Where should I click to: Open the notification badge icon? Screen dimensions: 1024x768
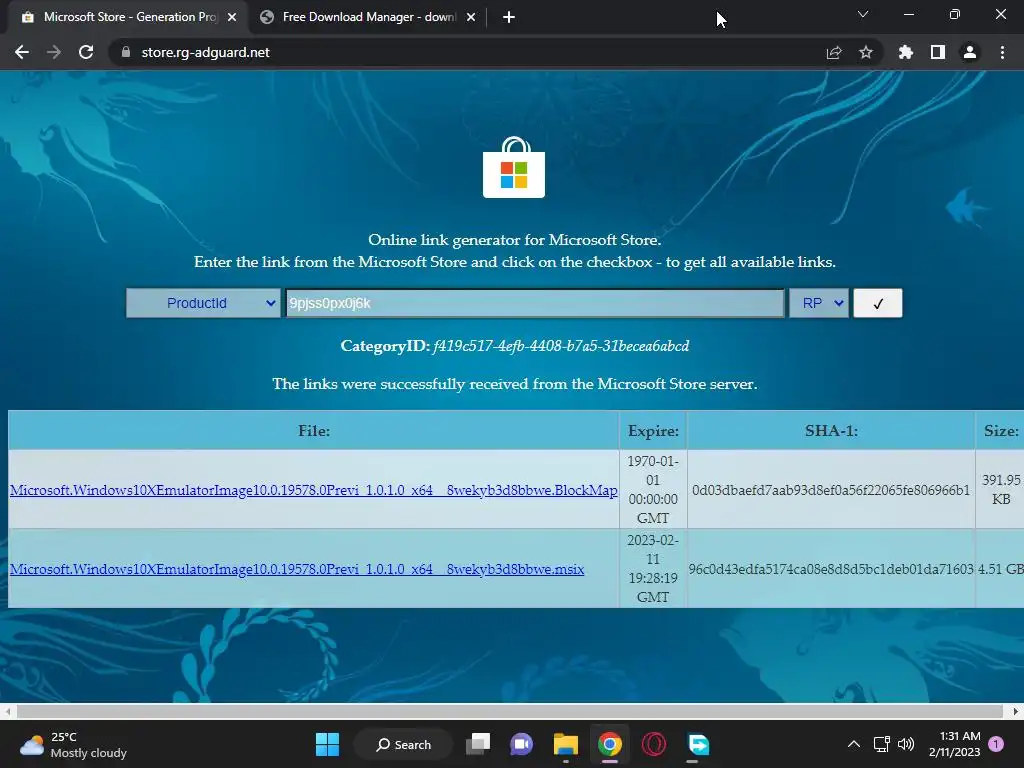tap(996, 744)
